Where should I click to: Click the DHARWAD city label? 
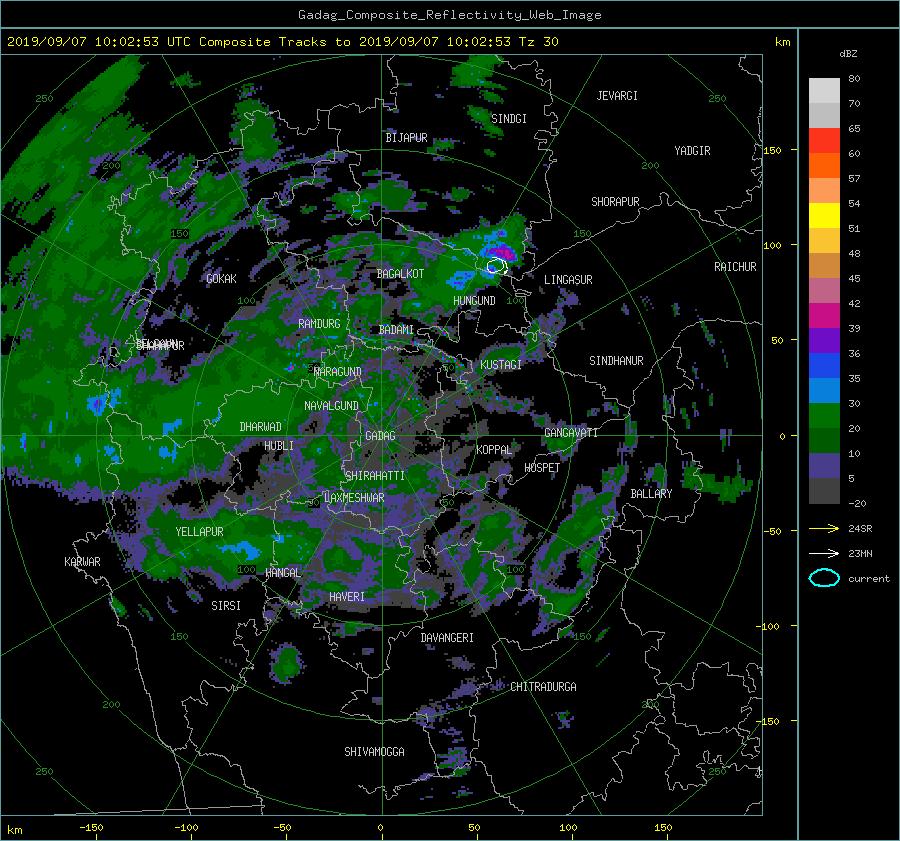[x=260, y=427]
